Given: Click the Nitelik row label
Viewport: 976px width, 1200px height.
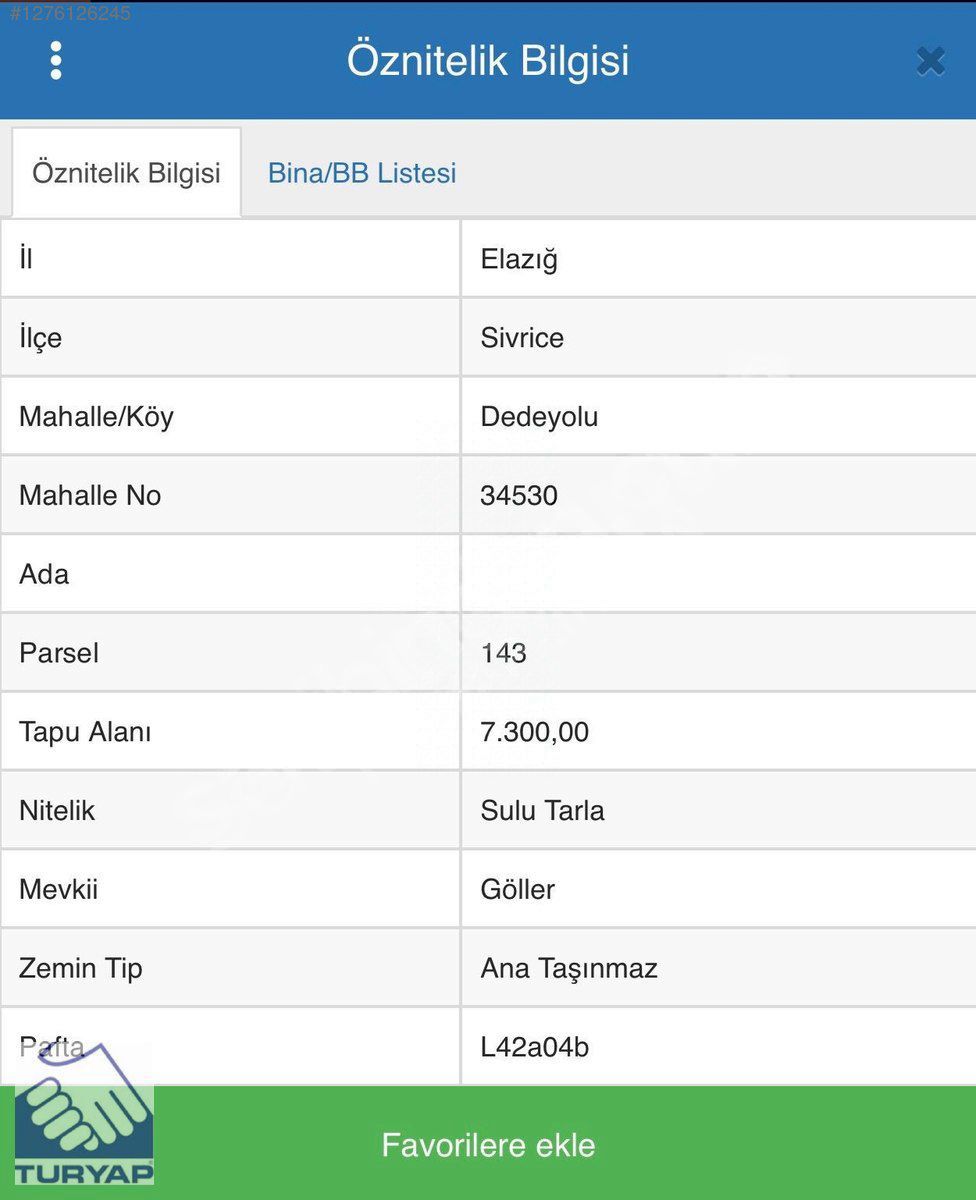Looking at the screenshot, I should pyautogui.click(x=57, y=811).
